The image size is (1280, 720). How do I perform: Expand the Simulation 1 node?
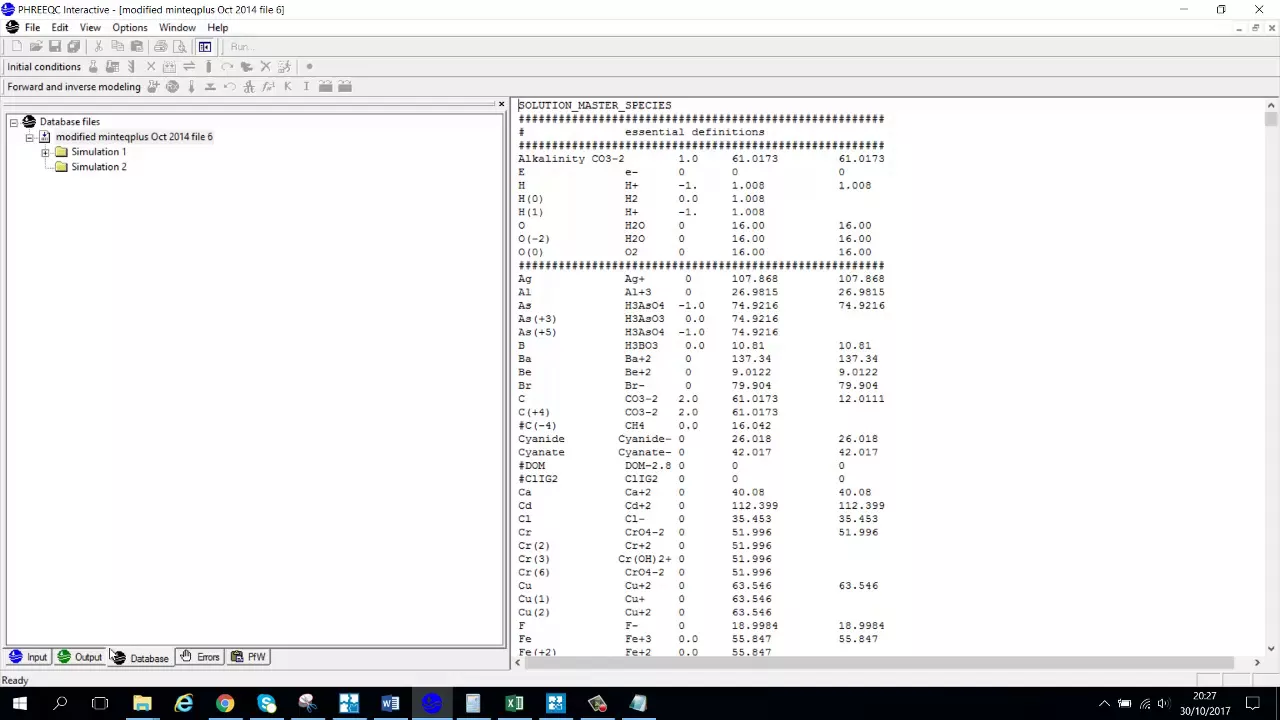tap(45, 152)
